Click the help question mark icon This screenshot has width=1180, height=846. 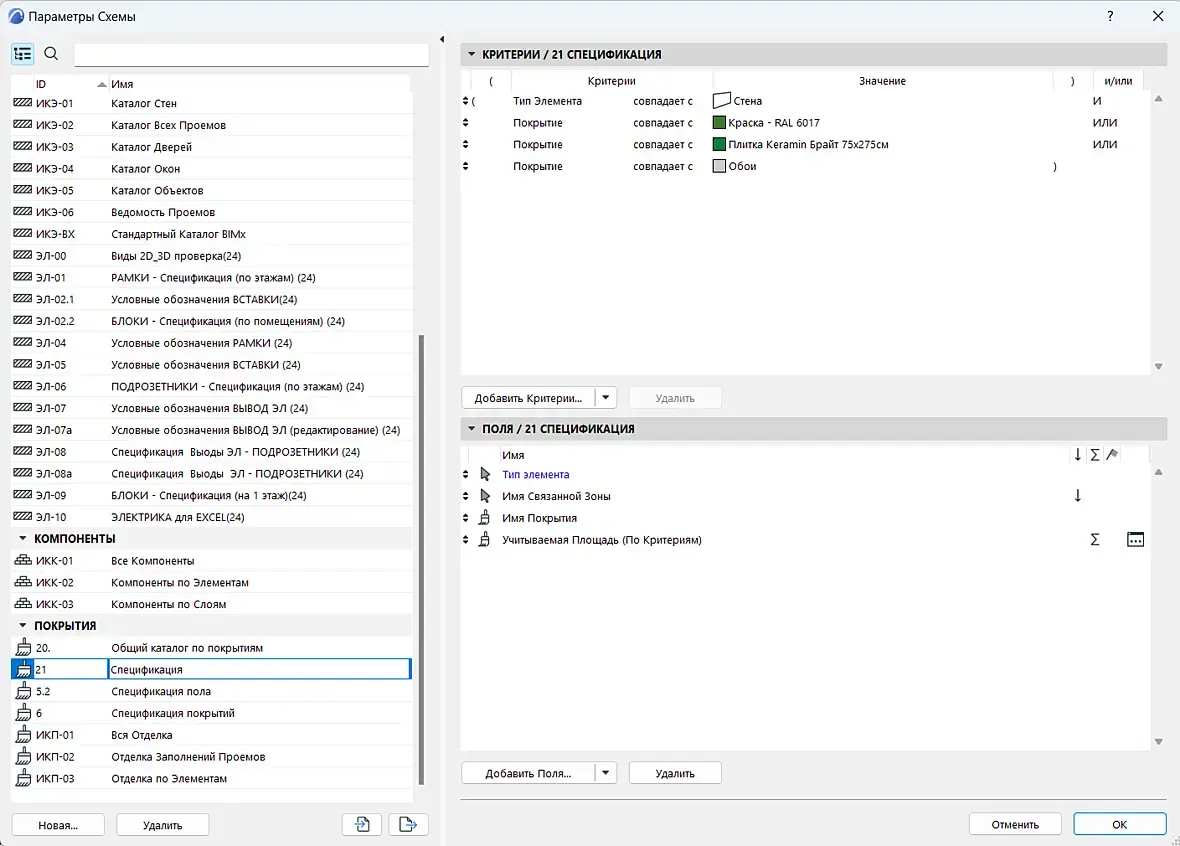(x=1110, y=16)
